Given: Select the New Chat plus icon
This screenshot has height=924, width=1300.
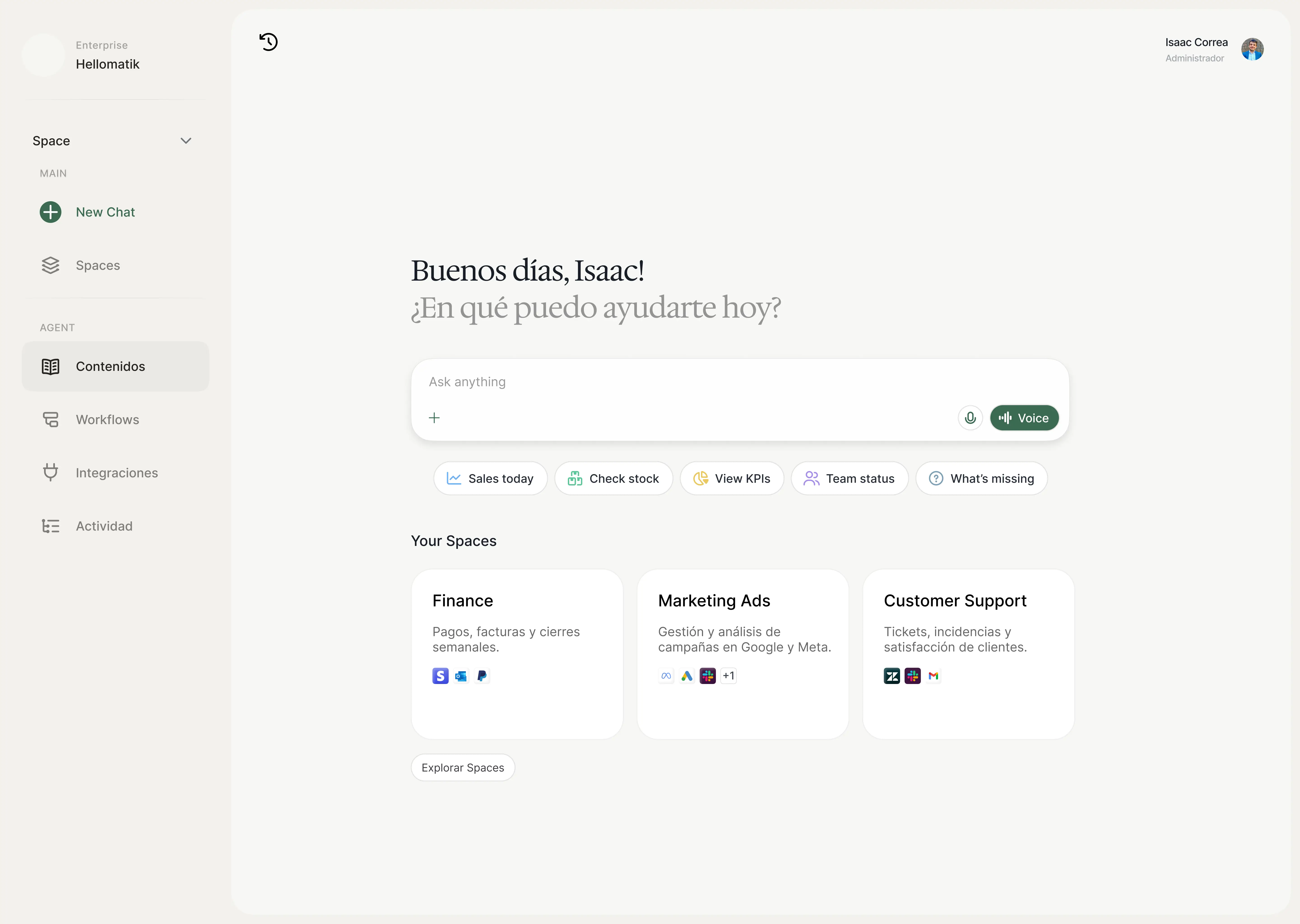Looking at the screenshot, I should (x=51, y=212).
